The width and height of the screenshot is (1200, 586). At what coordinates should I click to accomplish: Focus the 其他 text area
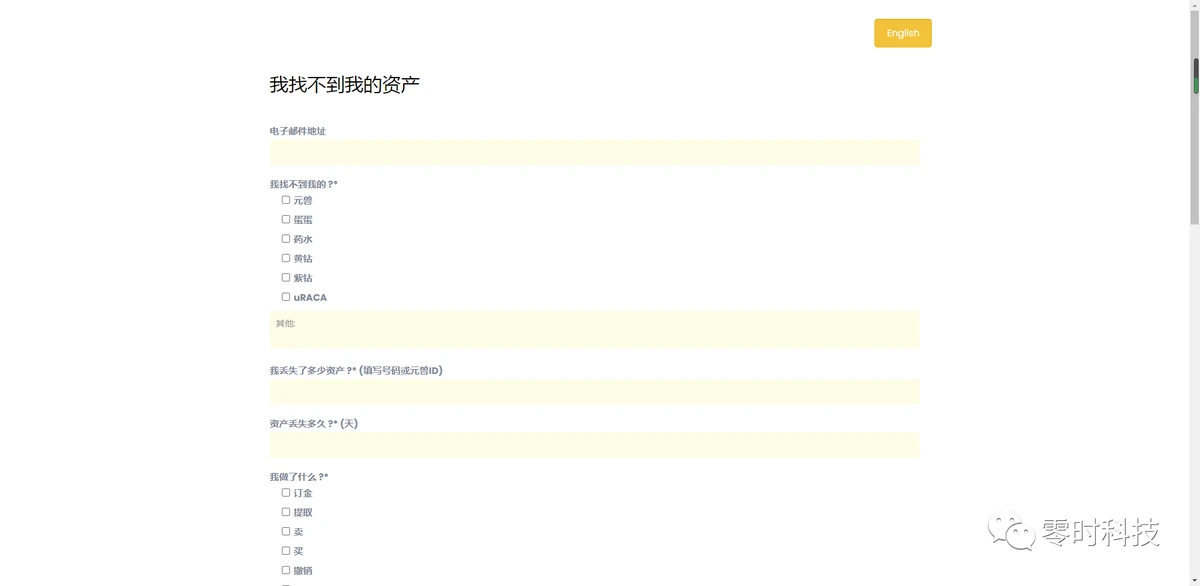[x=594, y=329]
